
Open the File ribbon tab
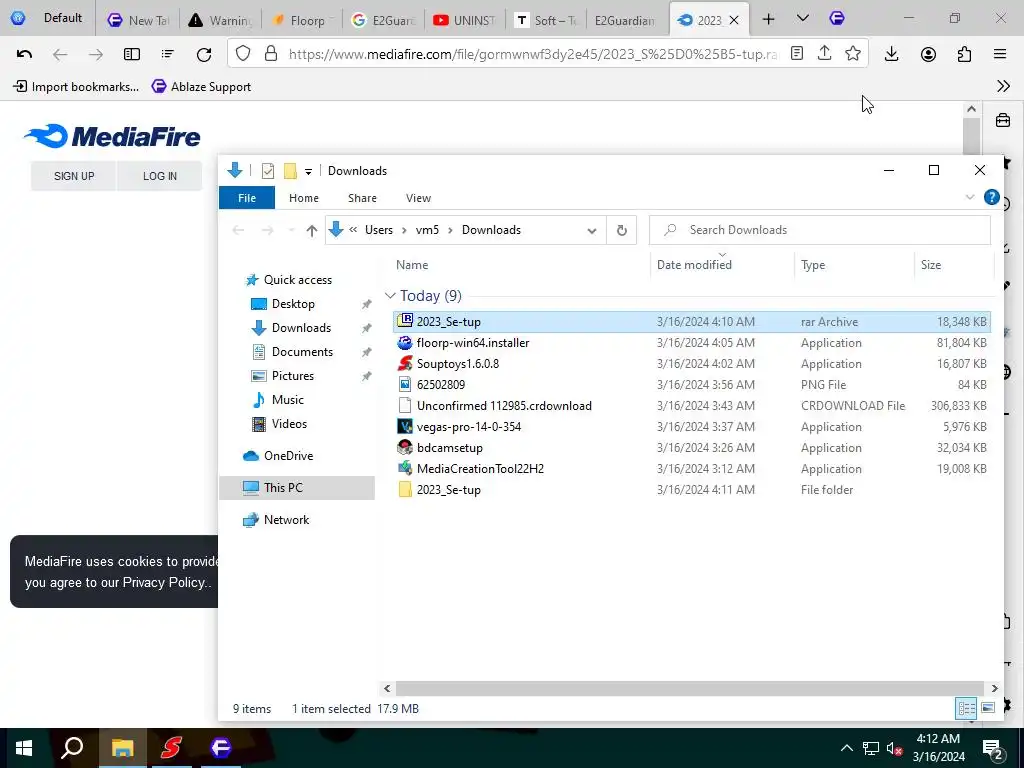click(x=247, y=198)
